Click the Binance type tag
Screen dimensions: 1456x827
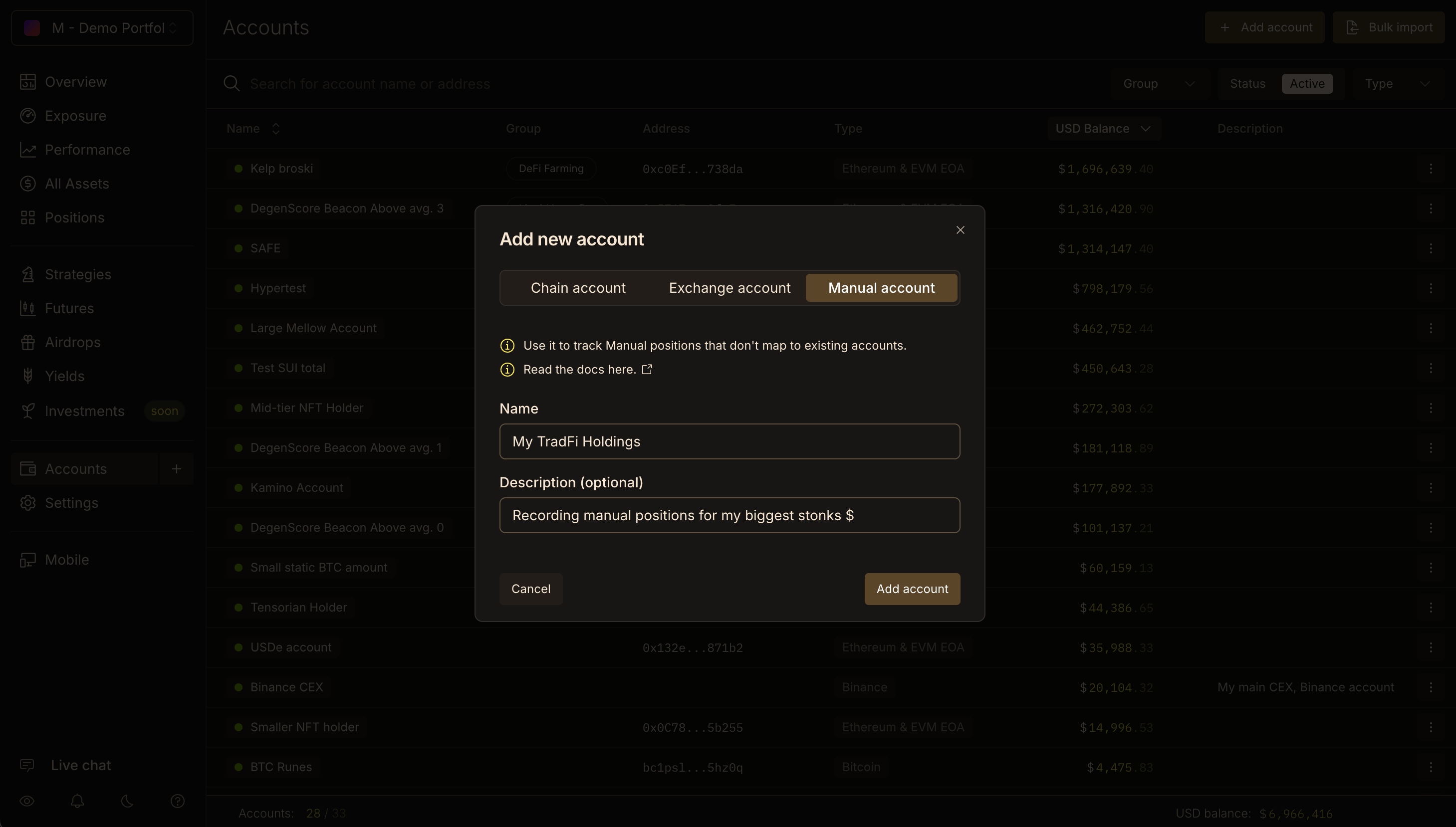[864, 687]
